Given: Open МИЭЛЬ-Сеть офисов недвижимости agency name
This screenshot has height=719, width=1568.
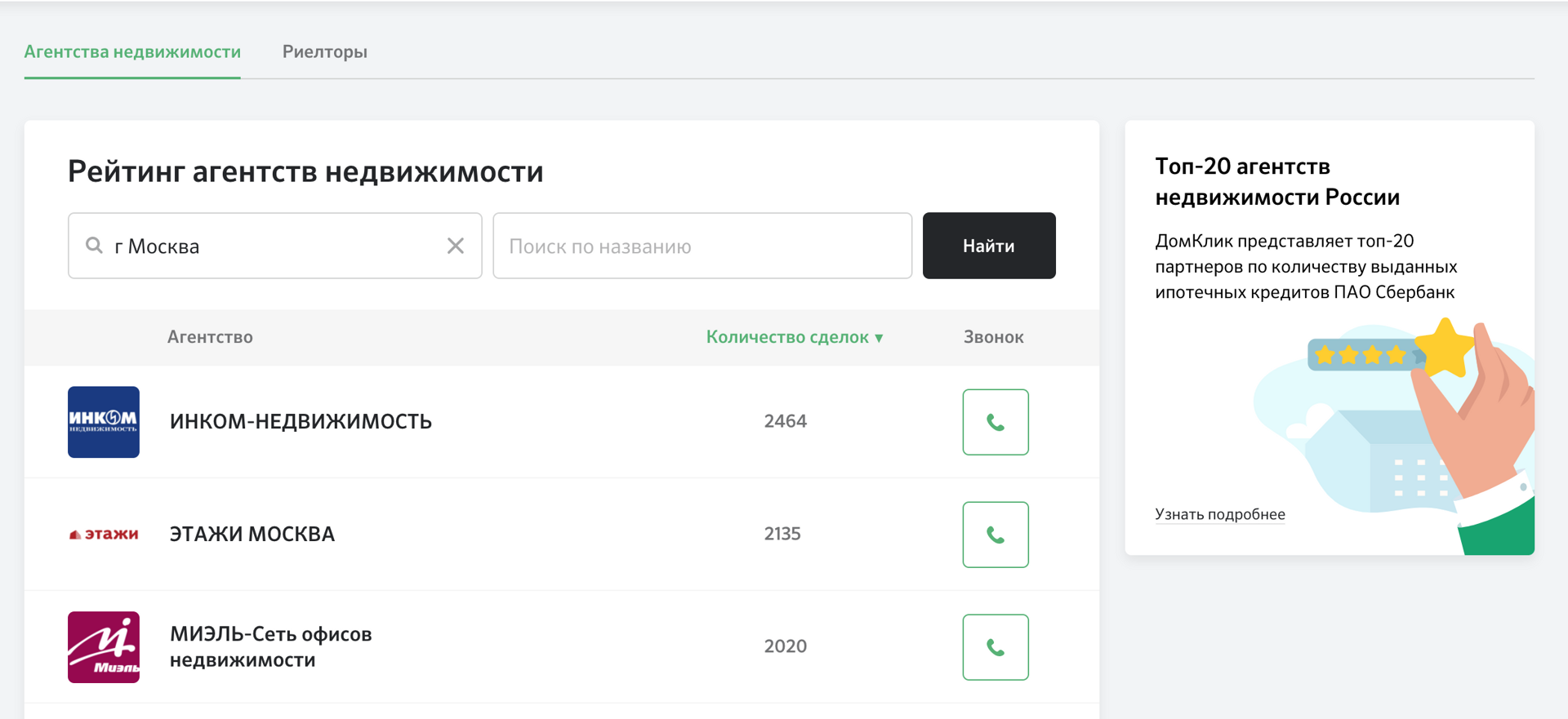Looking at the screenshot, I should pos(271,646).
